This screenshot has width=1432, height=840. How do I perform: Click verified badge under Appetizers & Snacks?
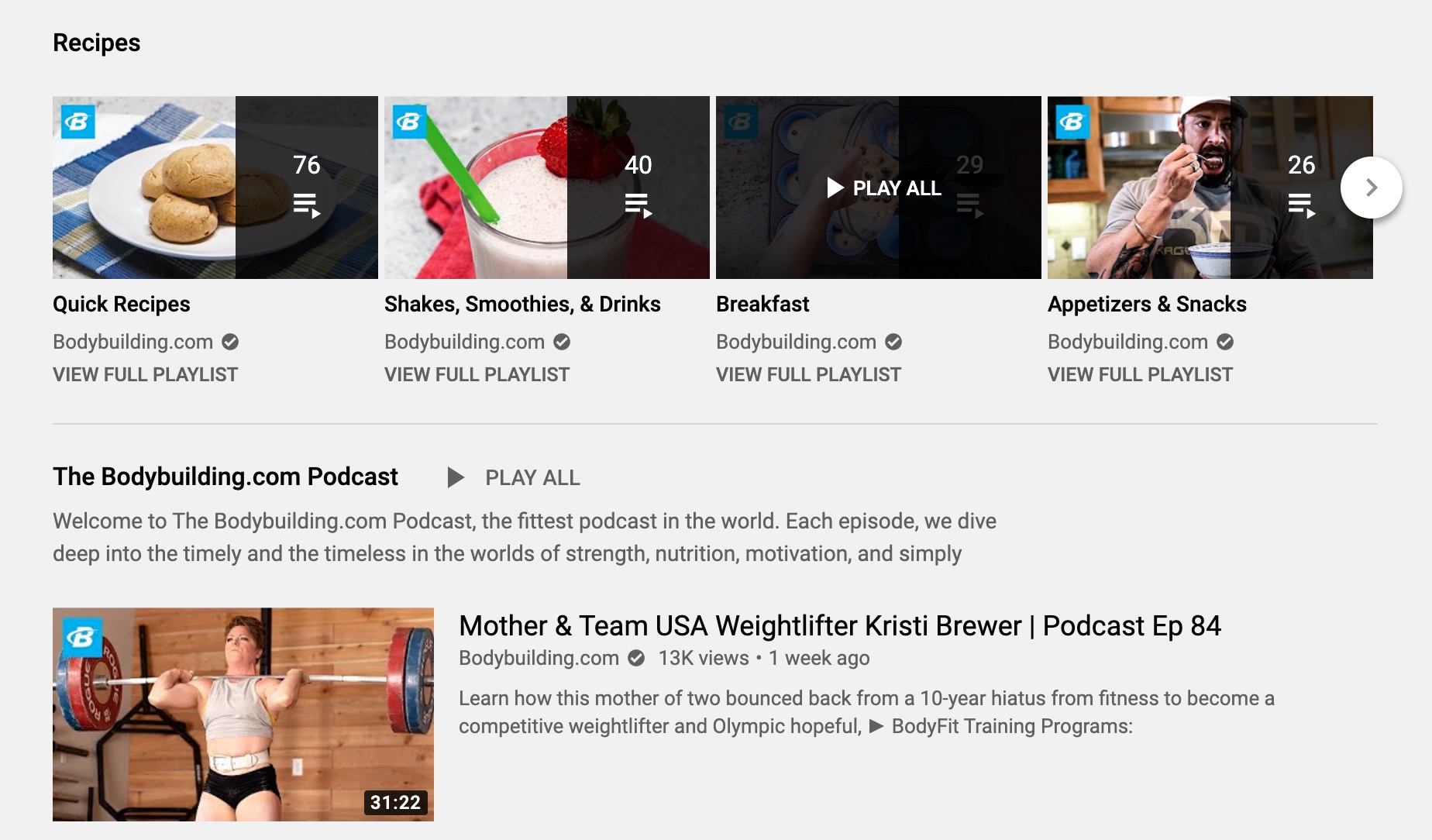(x=1225, y=342)
